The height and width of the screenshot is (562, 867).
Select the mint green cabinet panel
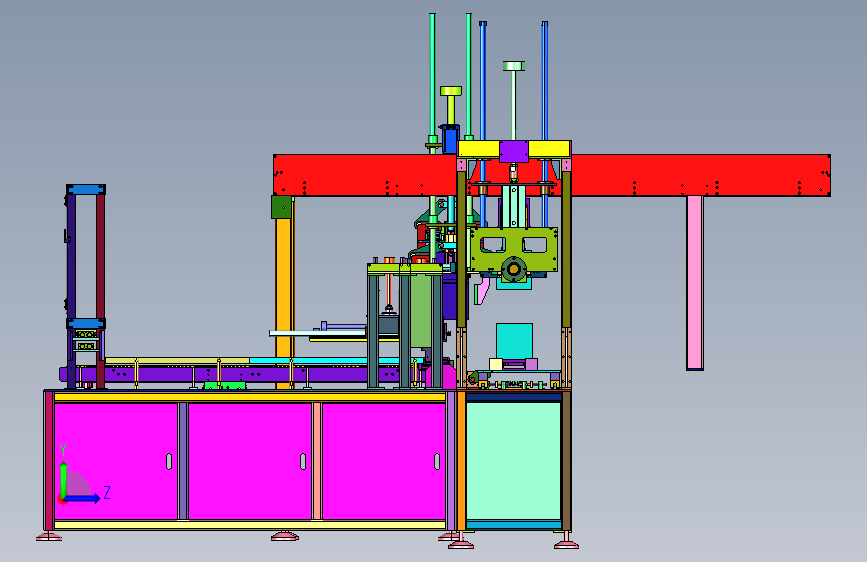click(x=514, y=461)
